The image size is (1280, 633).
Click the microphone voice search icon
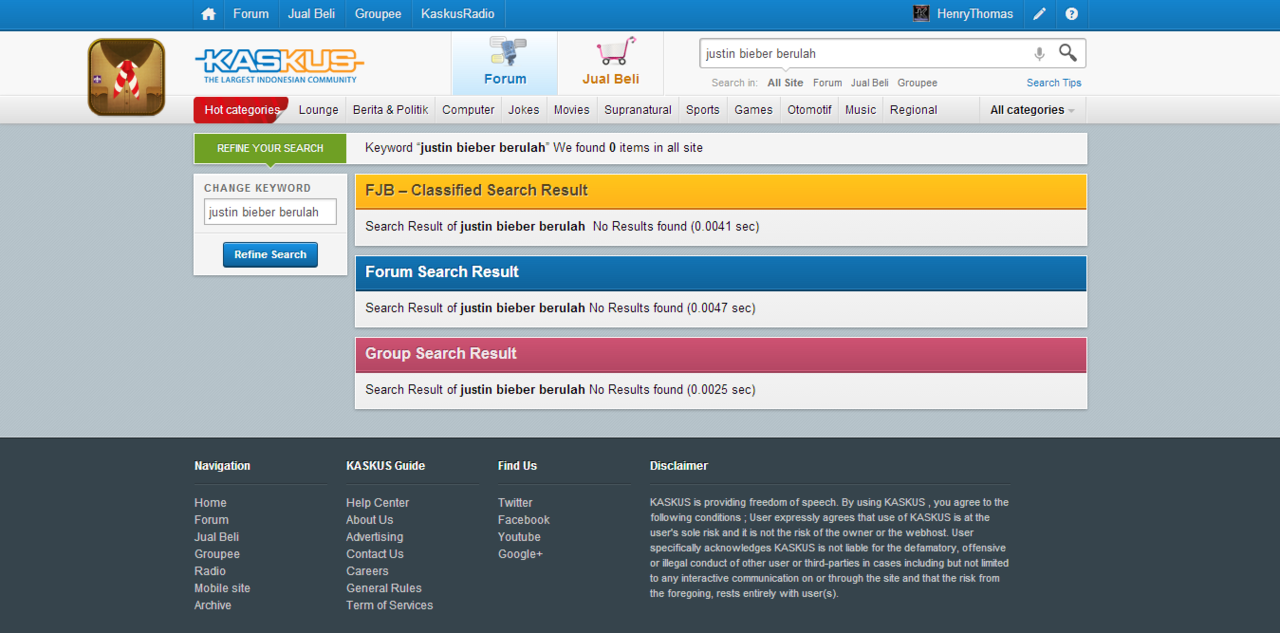1040,54
